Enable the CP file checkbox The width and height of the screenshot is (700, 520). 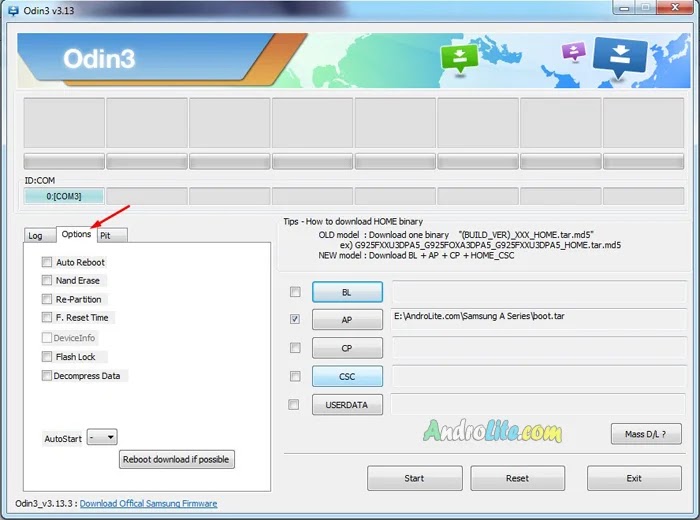click(x=295, y=348)
